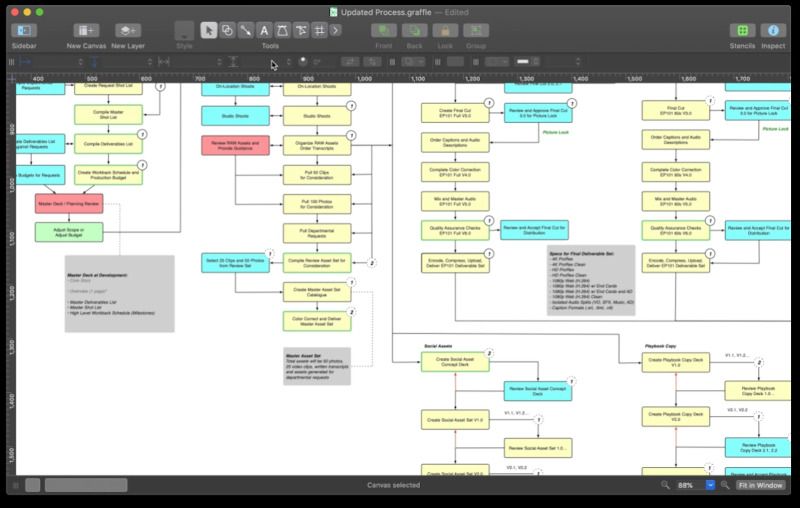Click Fit in Window button
This screenshot has width=800, height=508.
[x=760, y=485]
